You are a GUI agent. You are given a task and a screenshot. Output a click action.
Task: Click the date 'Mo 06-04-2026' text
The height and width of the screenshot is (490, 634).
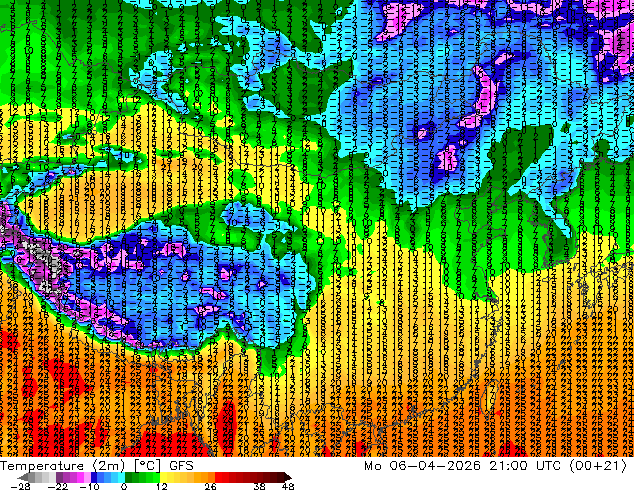[x=423, y=466]
